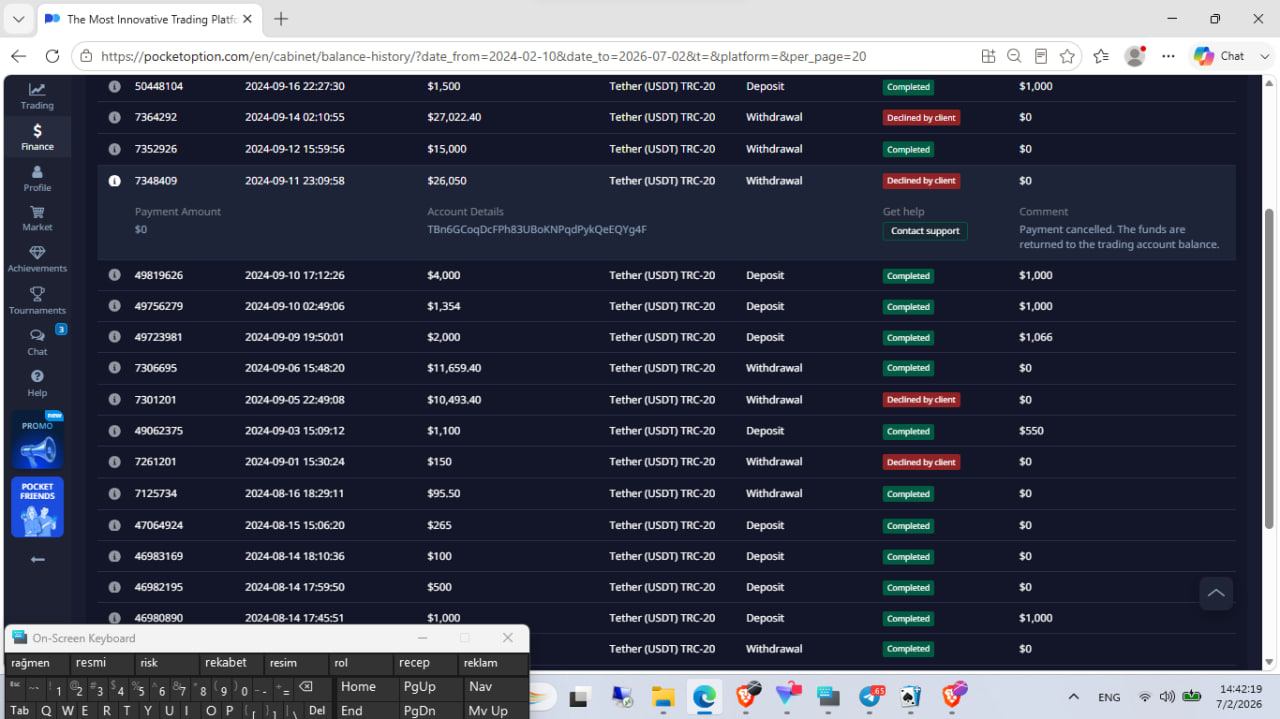Open the Finance sidebar section
1280x719 pixels.
pyautogui.click(x=37, y=137)
